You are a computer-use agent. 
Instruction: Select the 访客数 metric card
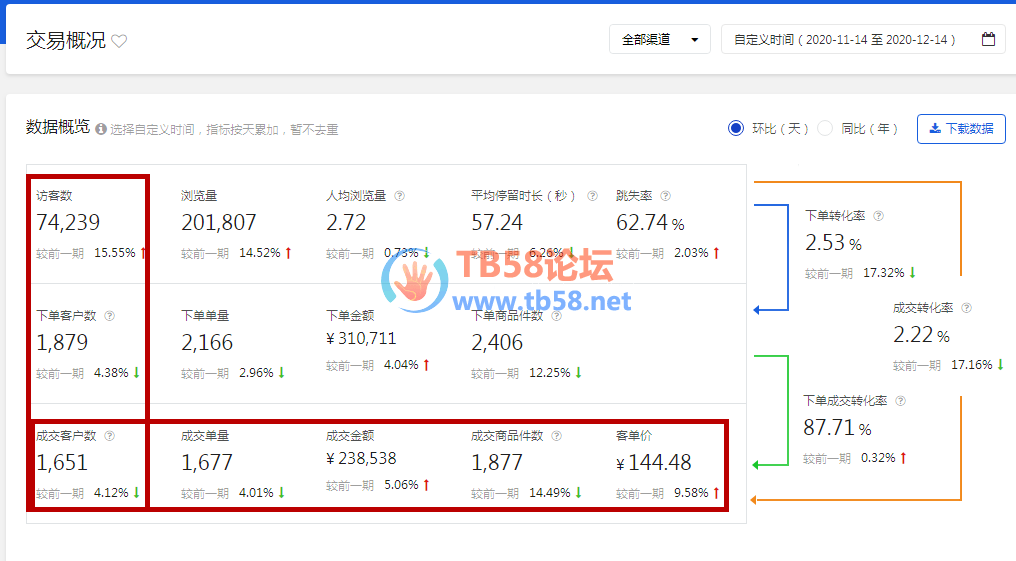coord(89,224)
